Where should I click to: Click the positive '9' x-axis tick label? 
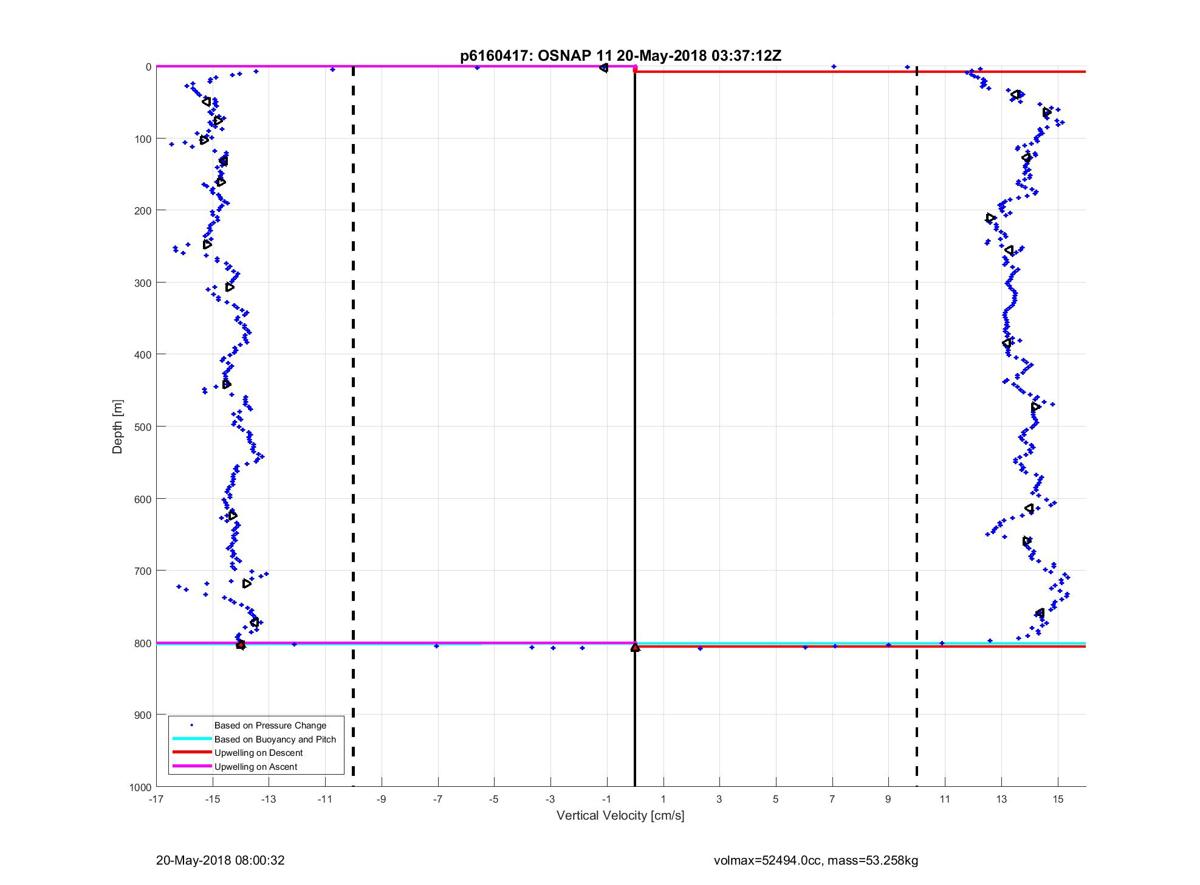(x=888, y=799)
